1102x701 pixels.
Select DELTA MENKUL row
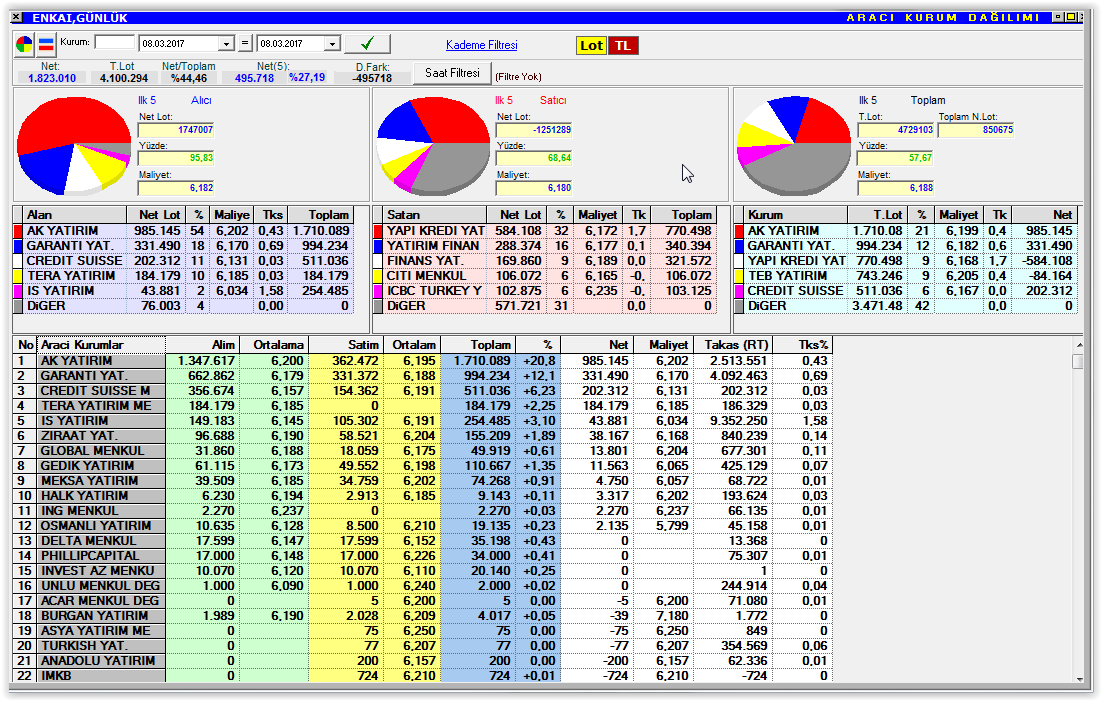(422, 541)
